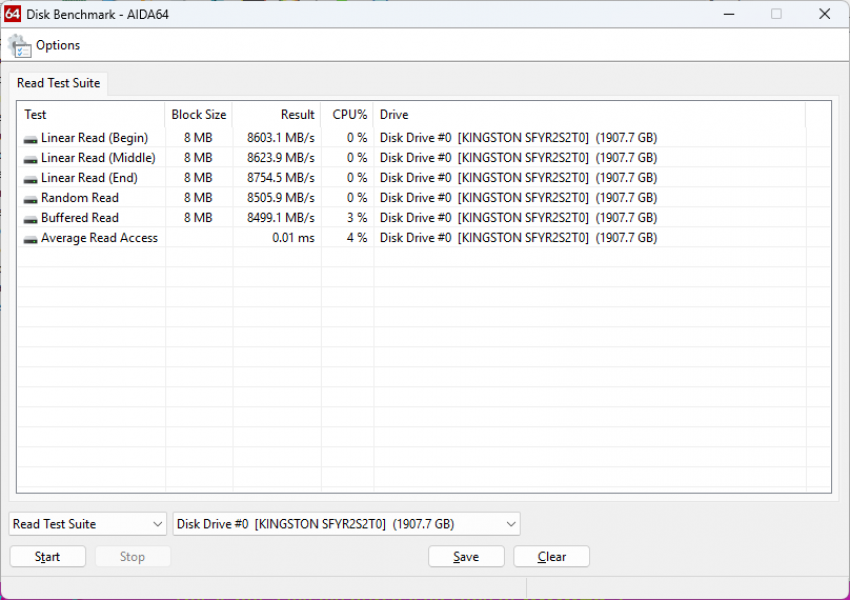Select the Linear Read (Begin) row label
The image size is (850, 600).
[x=94, y=138]
